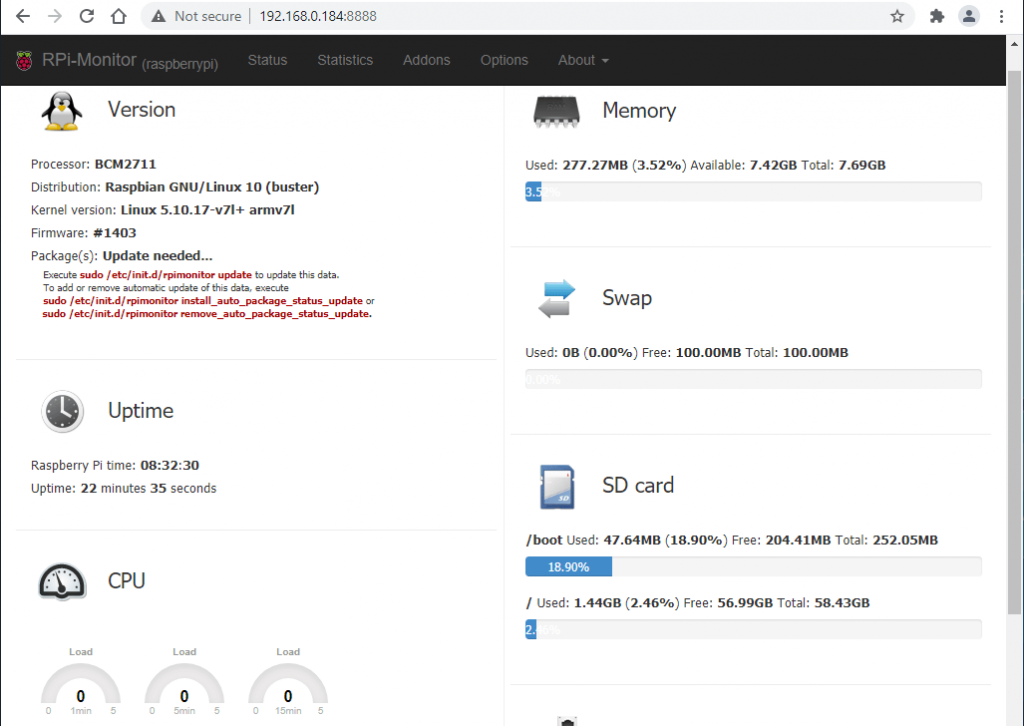Image resolution: width=1024 pixels, height=726 pixels.
Task: Bookmark this page with the star icon
Action: coord(897,16)
